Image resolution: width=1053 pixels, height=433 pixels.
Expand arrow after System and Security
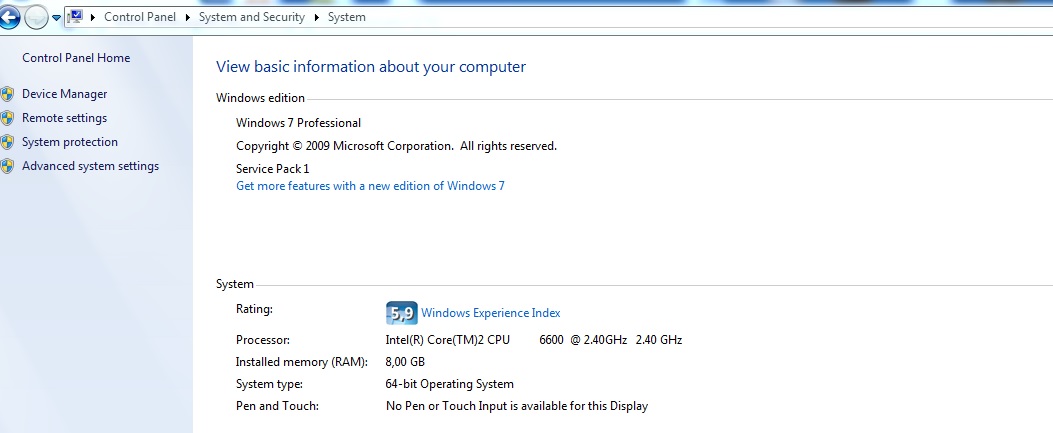316,17
